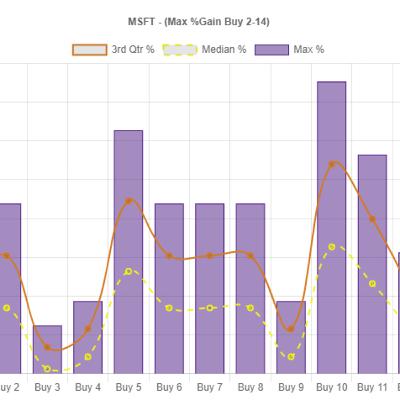
Task: Click the 'Buy 10' axis label
Action: 332,388
